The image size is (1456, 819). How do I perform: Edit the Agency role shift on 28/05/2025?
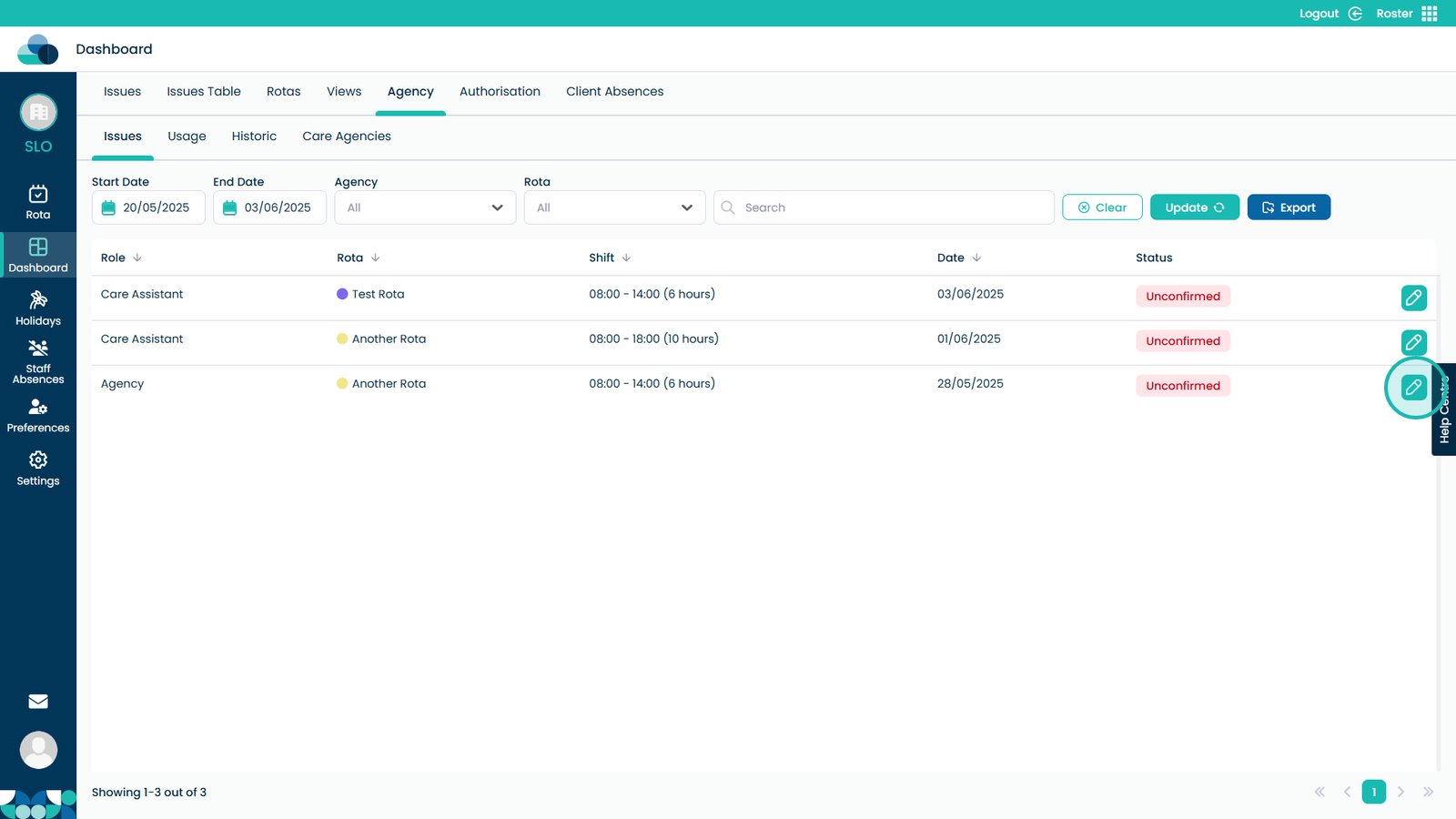point(1413,388)
